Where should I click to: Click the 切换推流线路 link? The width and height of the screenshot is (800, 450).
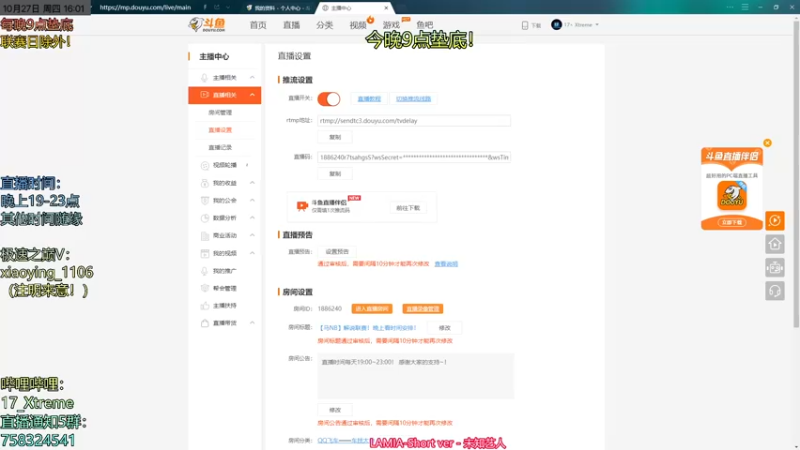click(x=413, y=99)
